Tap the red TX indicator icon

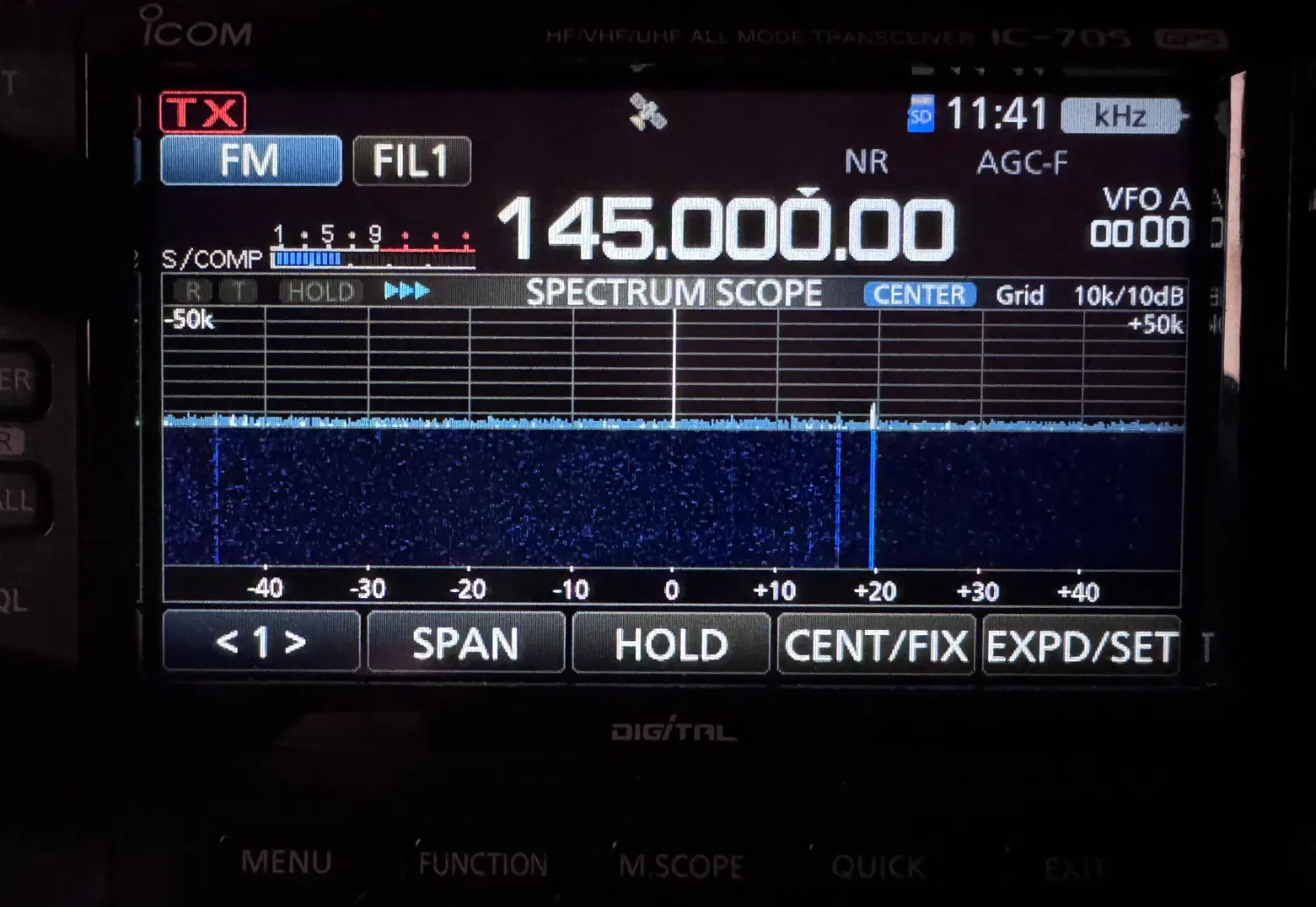click(x=203, y=112)
